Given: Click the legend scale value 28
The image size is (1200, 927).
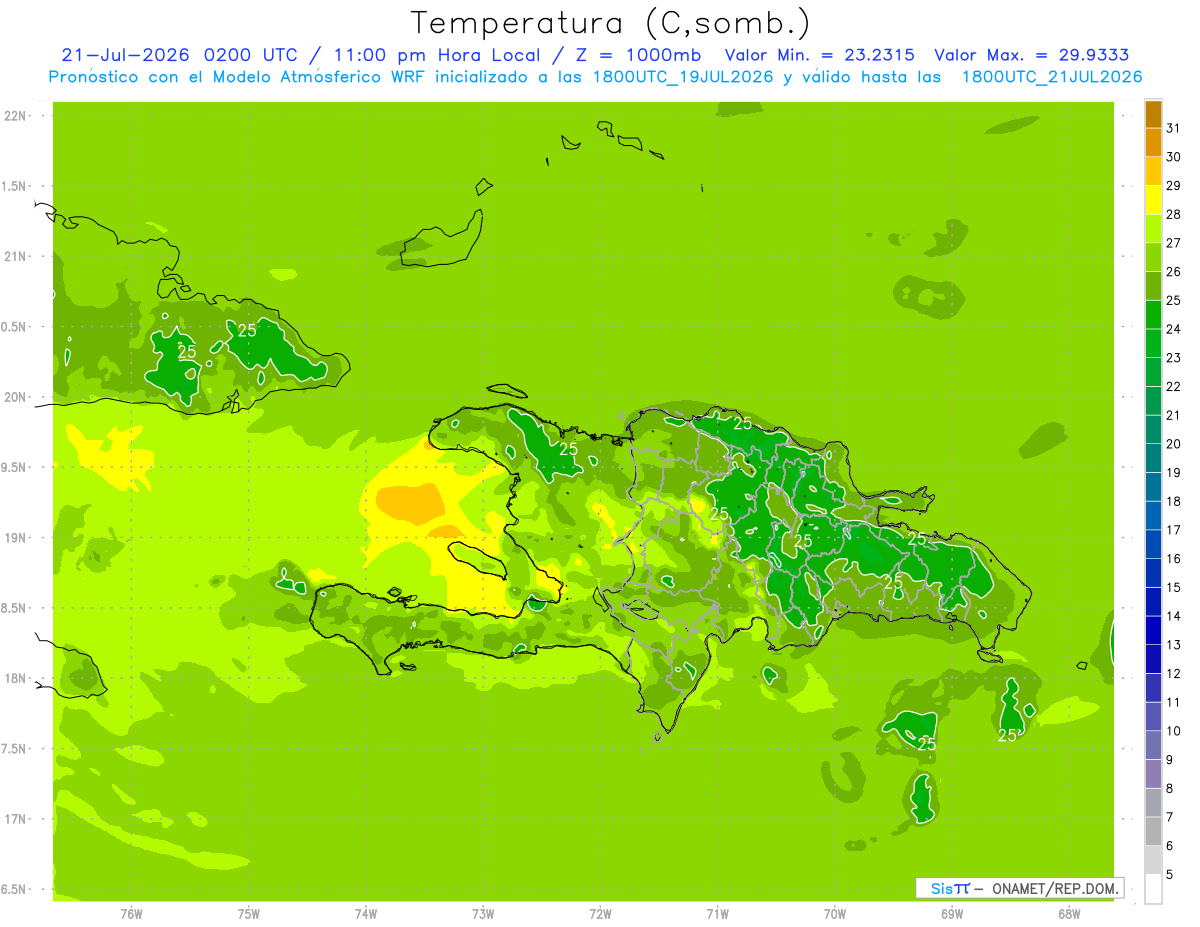Looking at the screenshot, I should pyautogui.click(x=1174, y=214).
